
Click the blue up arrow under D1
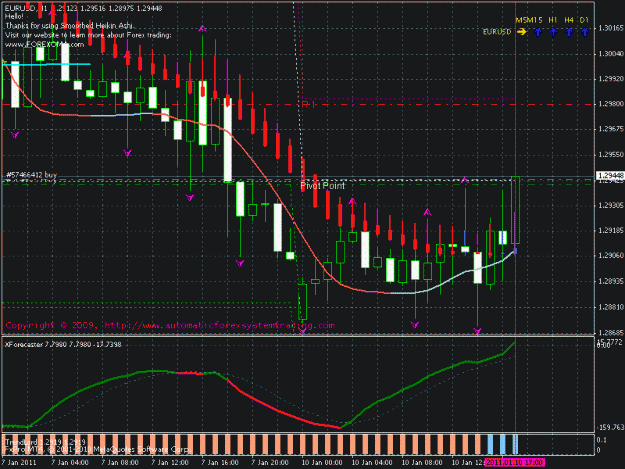click(584, 32)
